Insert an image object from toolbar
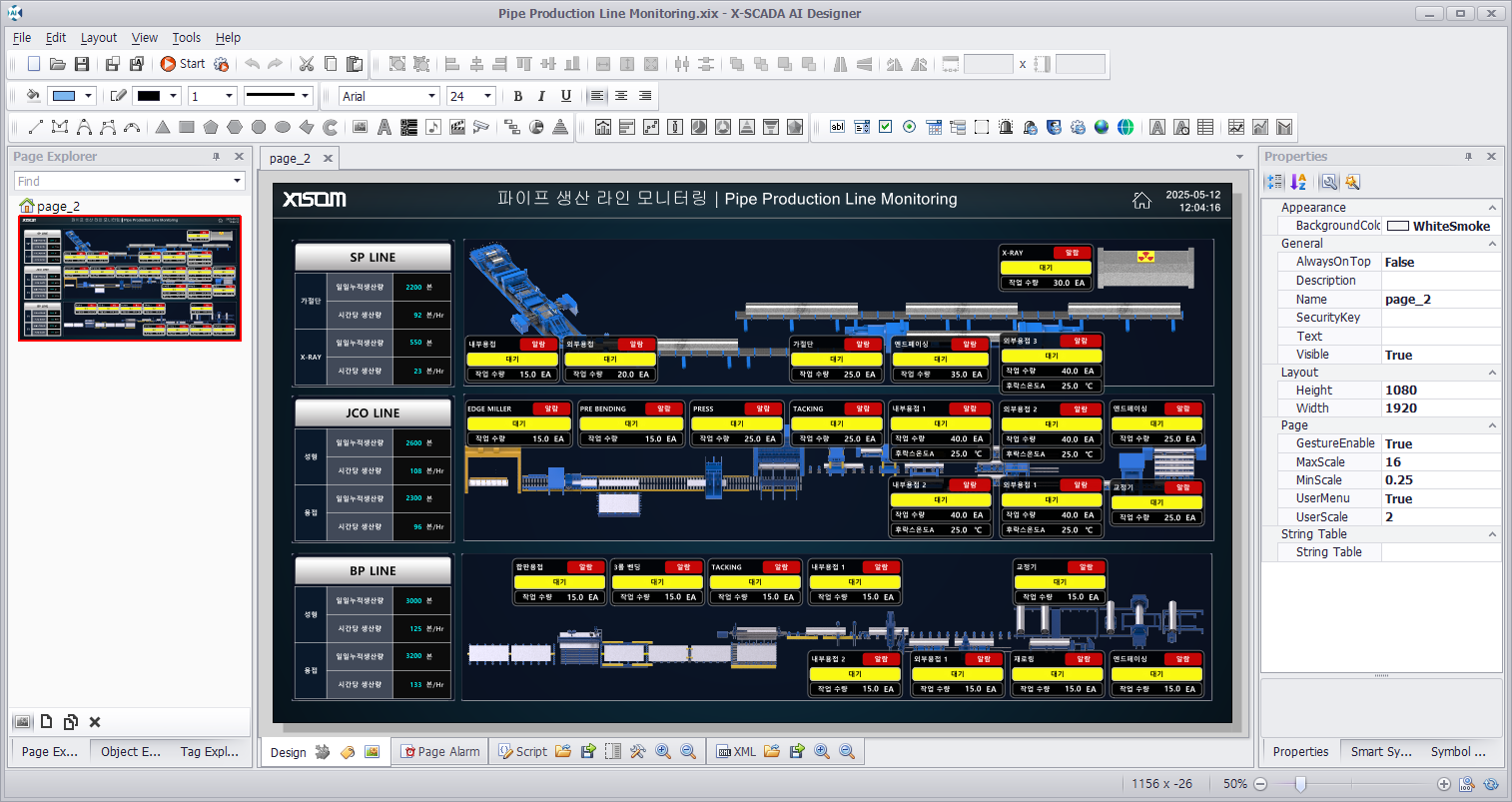The image size is (1512, 802). [x=361, y=127]
